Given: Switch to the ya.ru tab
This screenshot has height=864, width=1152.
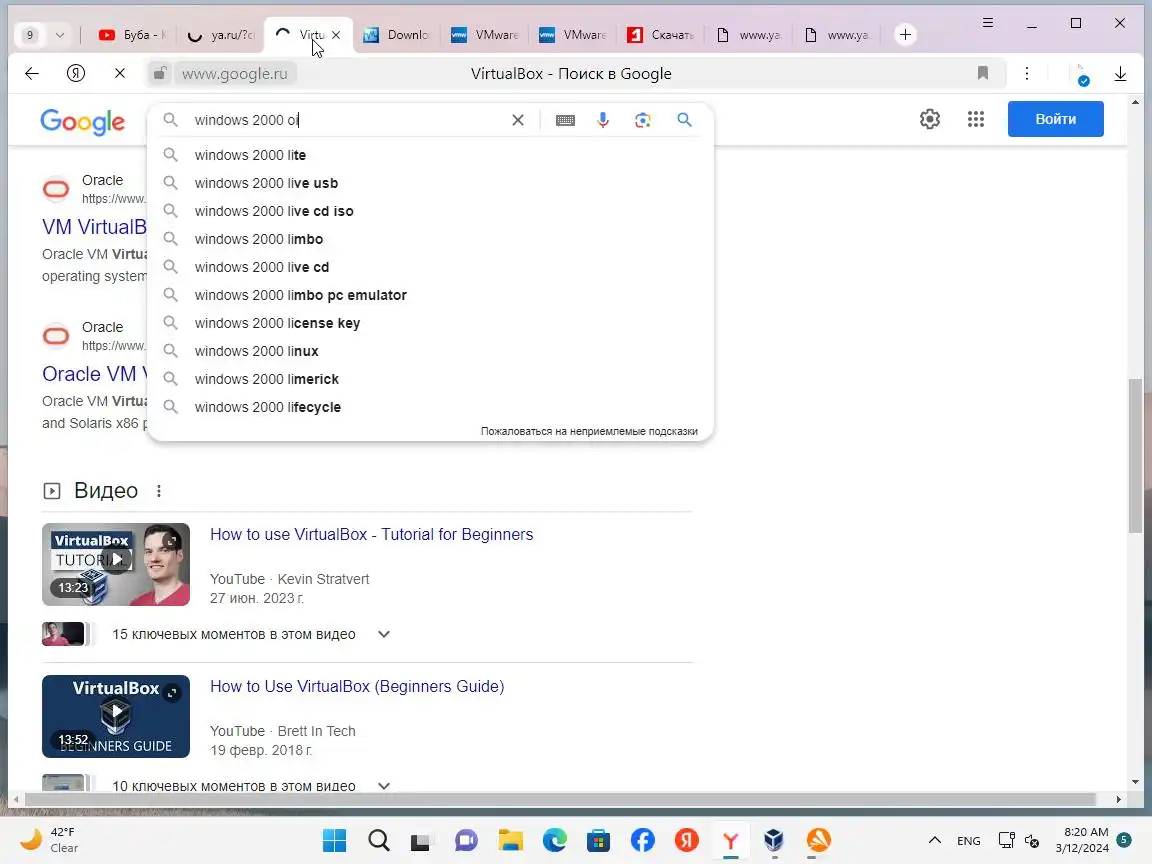Looking at the screenshot, I should point(220,35).
